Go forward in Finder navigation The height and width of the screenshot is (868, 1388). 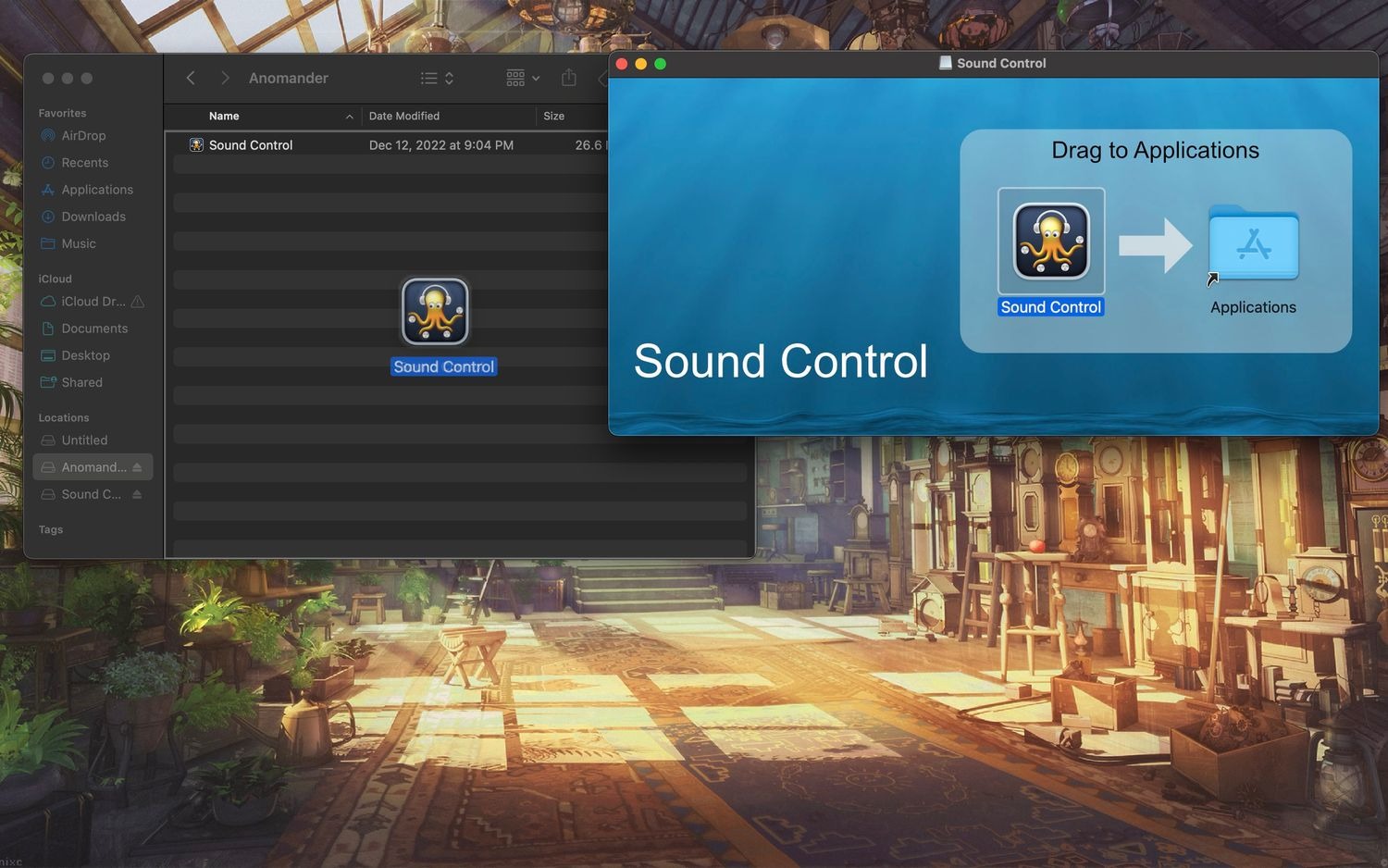[x=225, y=78]
